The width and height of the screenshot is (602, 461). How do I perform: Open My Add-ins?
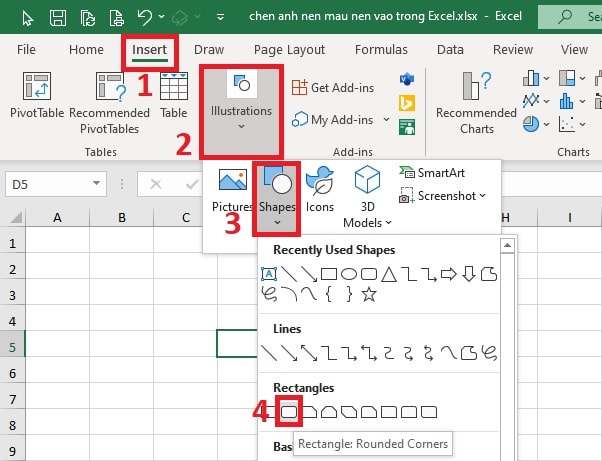click(x=333, y=120)
